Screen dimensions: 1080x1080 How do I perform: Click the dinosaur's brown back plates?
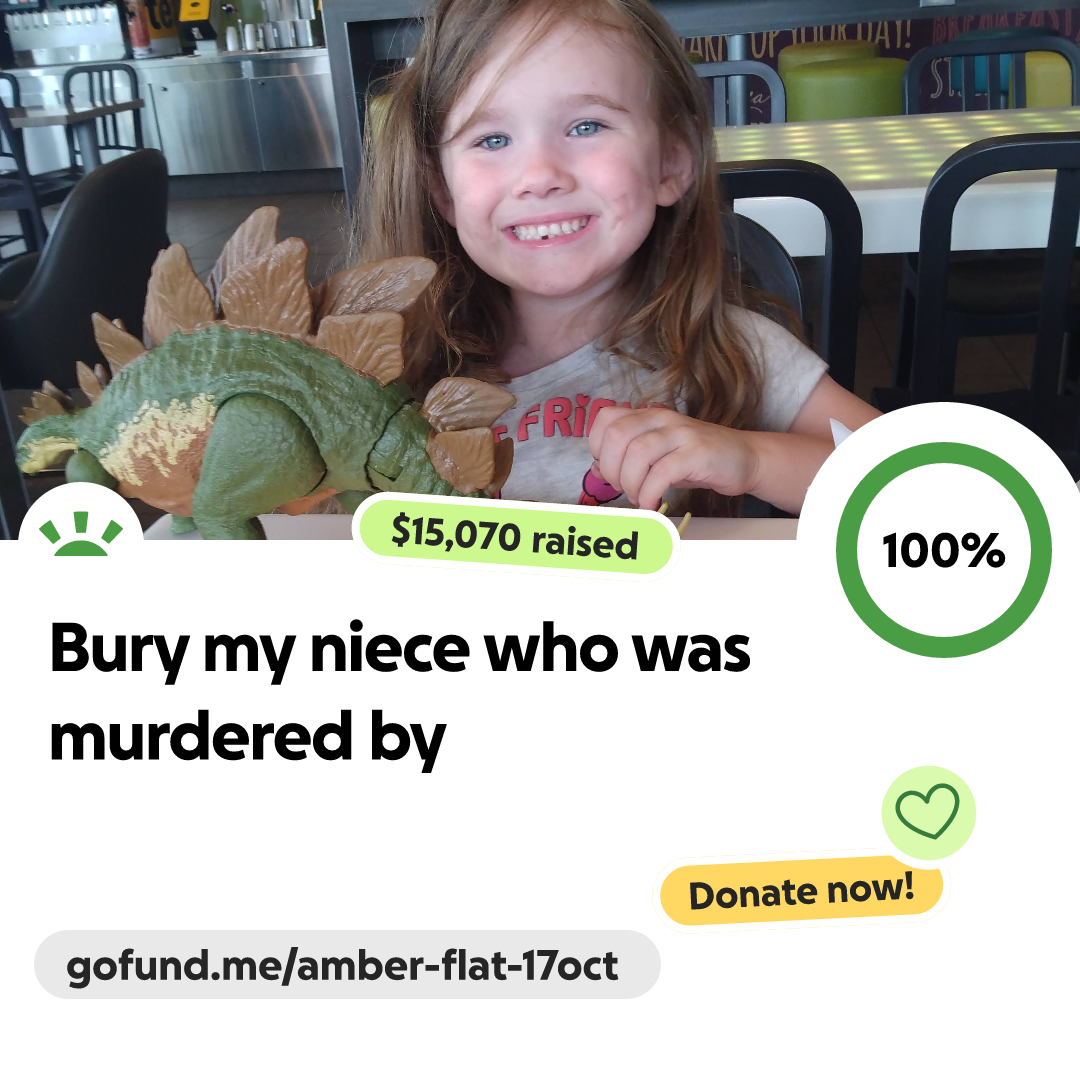click(289, 296)
